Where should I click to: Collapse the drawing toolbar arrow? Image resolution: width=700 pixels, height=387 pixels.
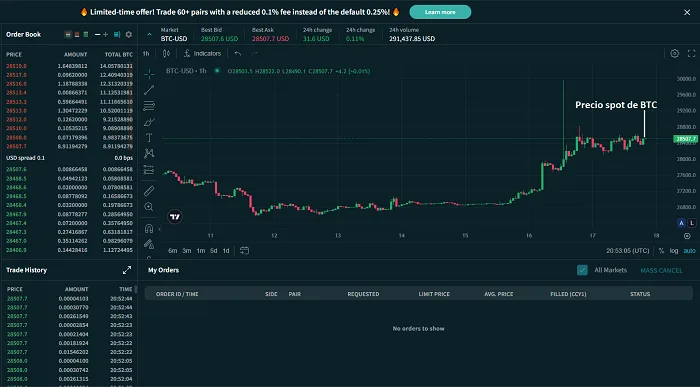pos(160,229)
